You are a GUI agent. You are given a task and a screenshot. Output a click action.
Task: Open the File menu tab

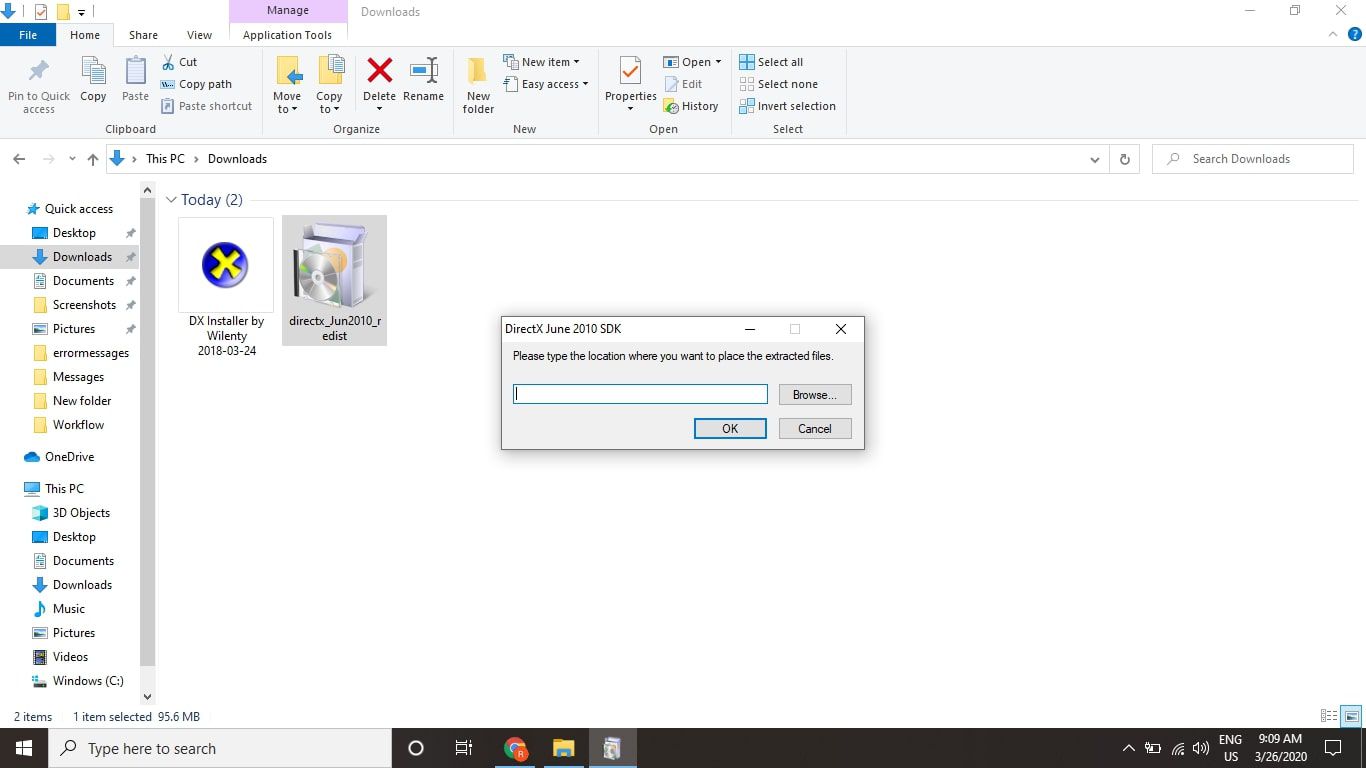pyautogui.click(x=28, y=35)
